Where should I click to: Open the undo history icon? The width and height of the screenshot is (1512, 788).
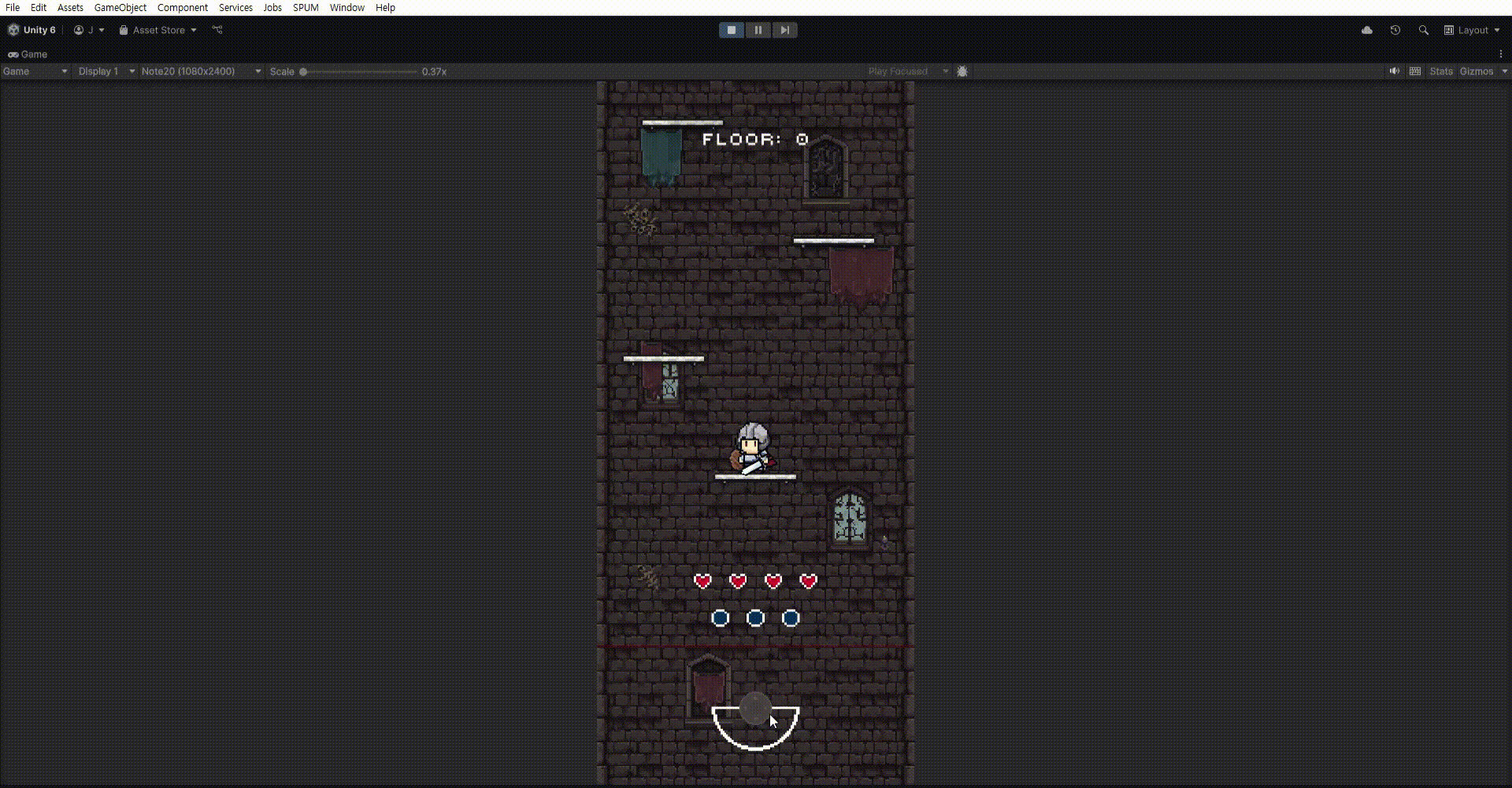coord(1395,30)
